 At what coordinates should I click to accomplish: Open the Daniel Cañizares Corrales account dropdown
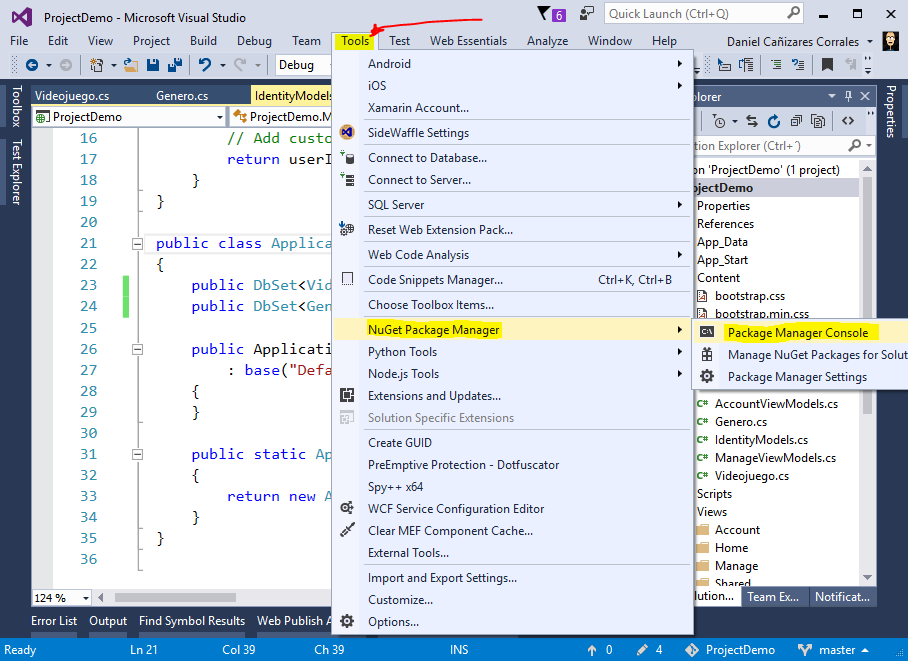[869, 42]
